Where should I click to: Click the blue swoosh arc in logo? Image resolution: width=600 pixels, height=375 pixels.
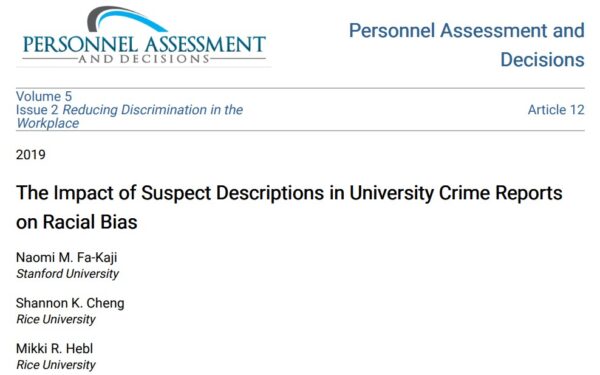click(x=128, y=19)
